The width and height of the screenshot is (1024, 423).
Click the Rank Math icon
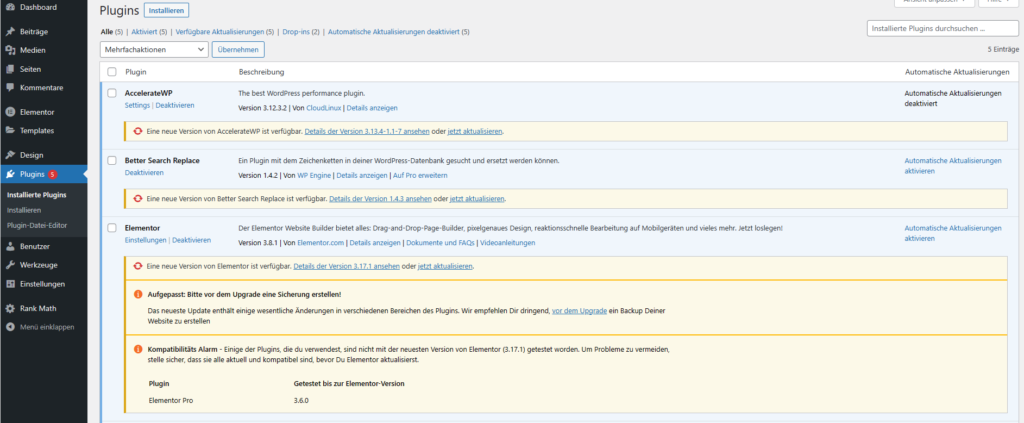tap(10, 308)
